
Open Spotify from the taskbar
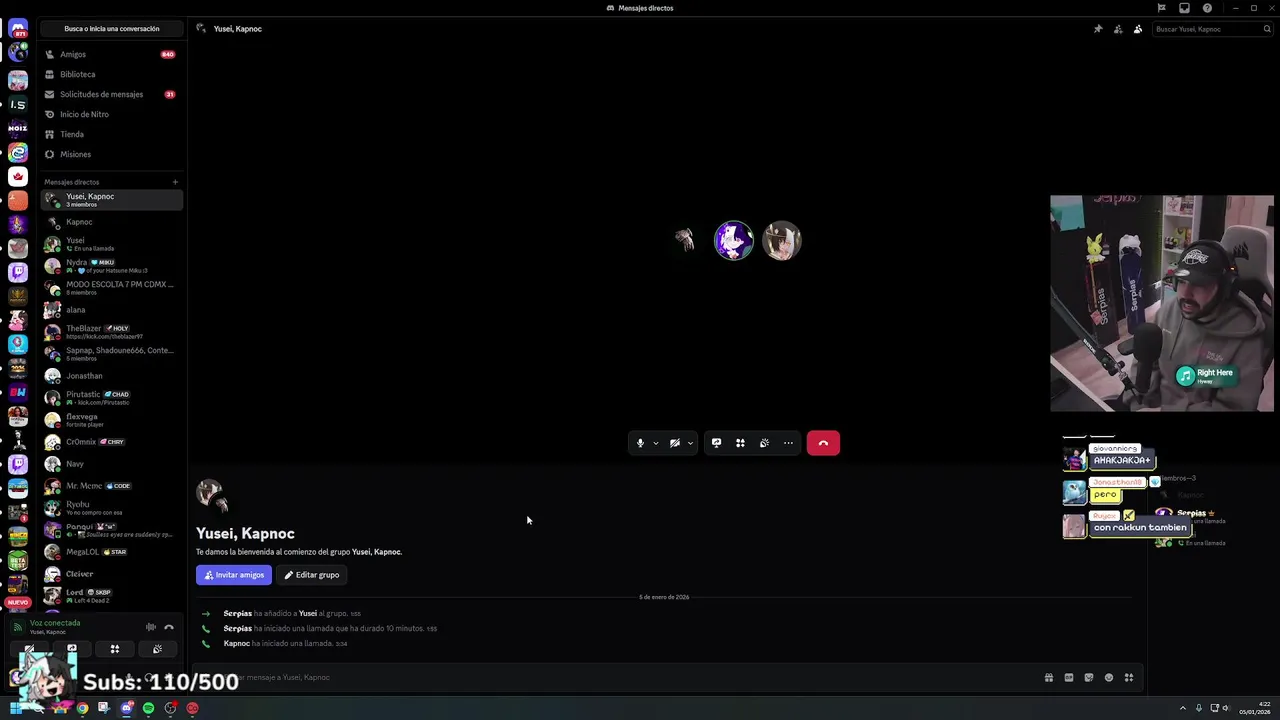point(148,708)
